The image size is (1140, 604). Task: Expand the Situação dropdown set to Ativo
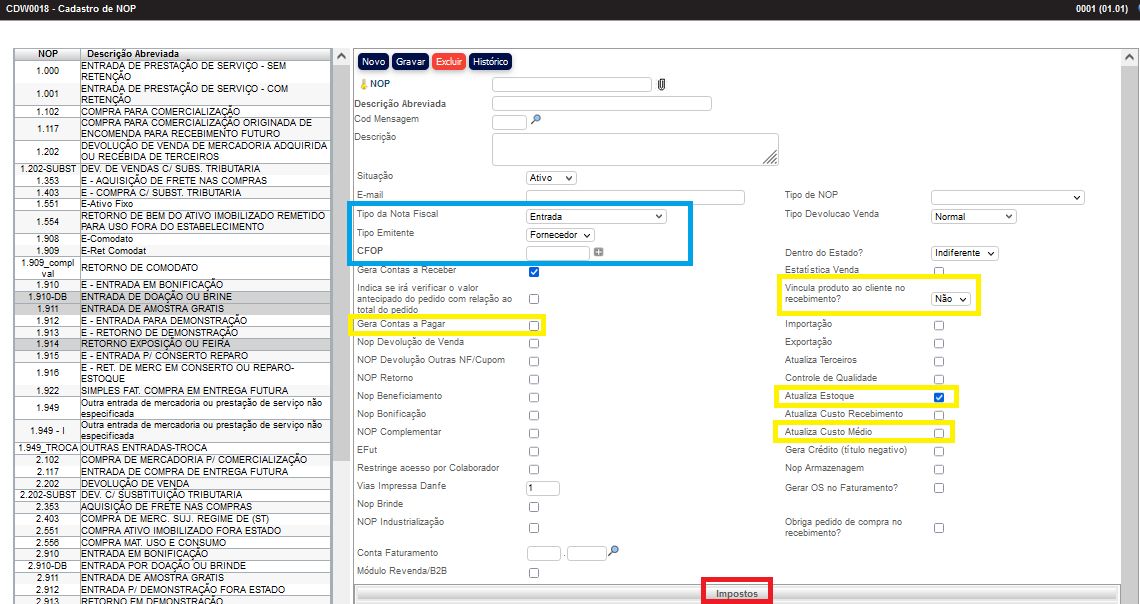tap(551, 178)
